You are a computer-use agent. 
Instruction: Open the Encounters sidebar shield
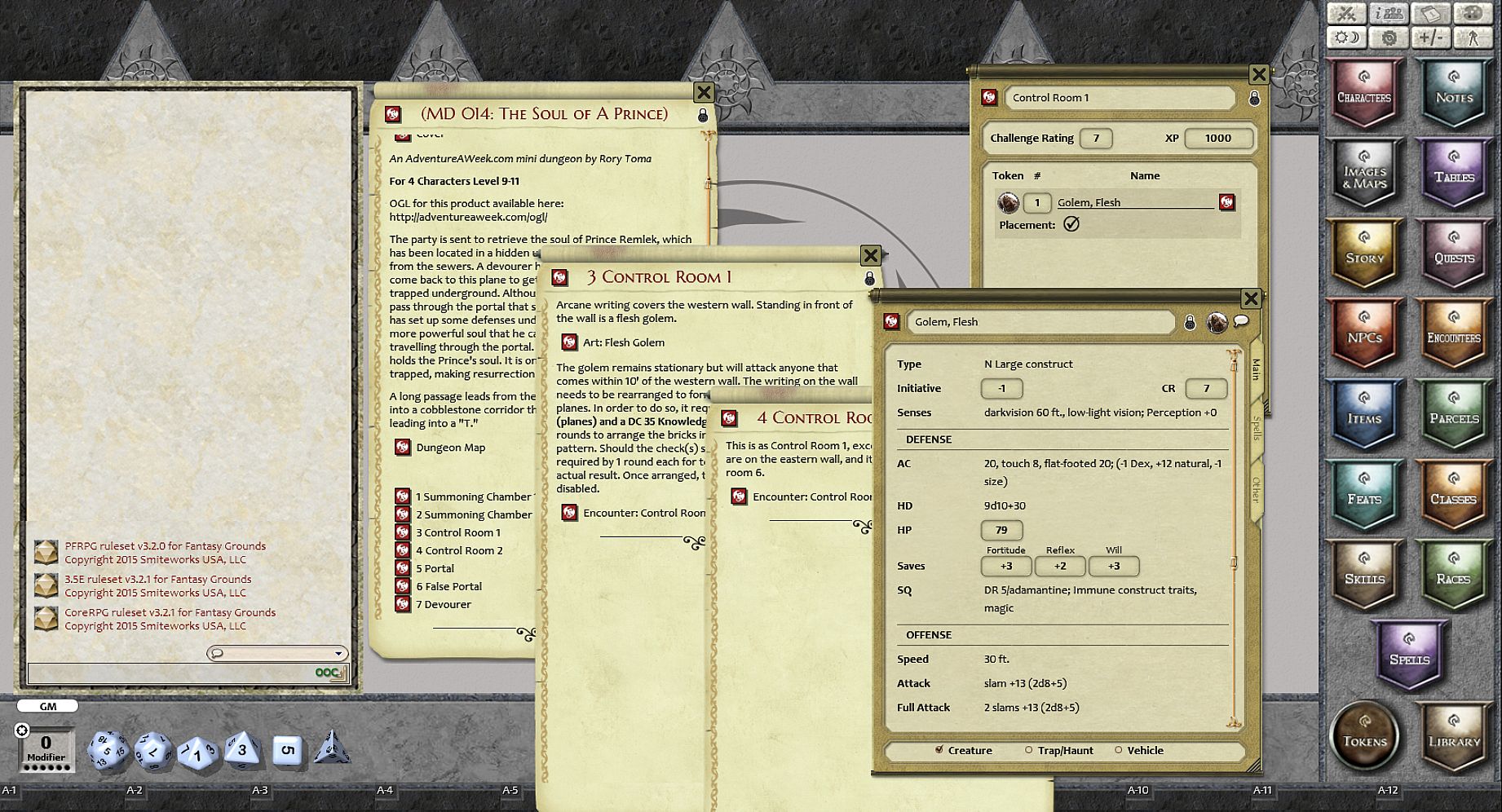click(x=1454, y=333)
